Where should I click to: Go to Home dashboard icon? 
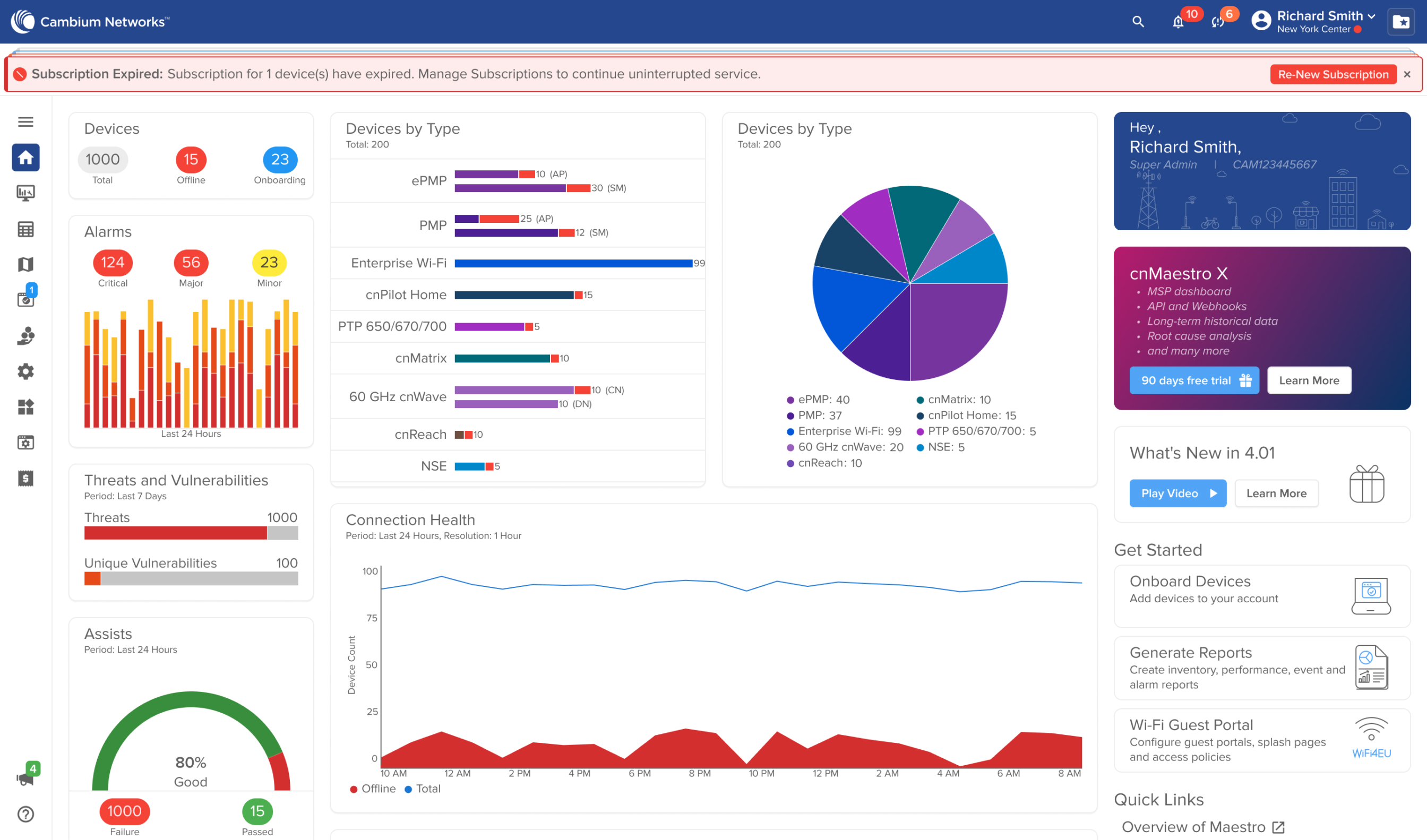pos(25,158)
